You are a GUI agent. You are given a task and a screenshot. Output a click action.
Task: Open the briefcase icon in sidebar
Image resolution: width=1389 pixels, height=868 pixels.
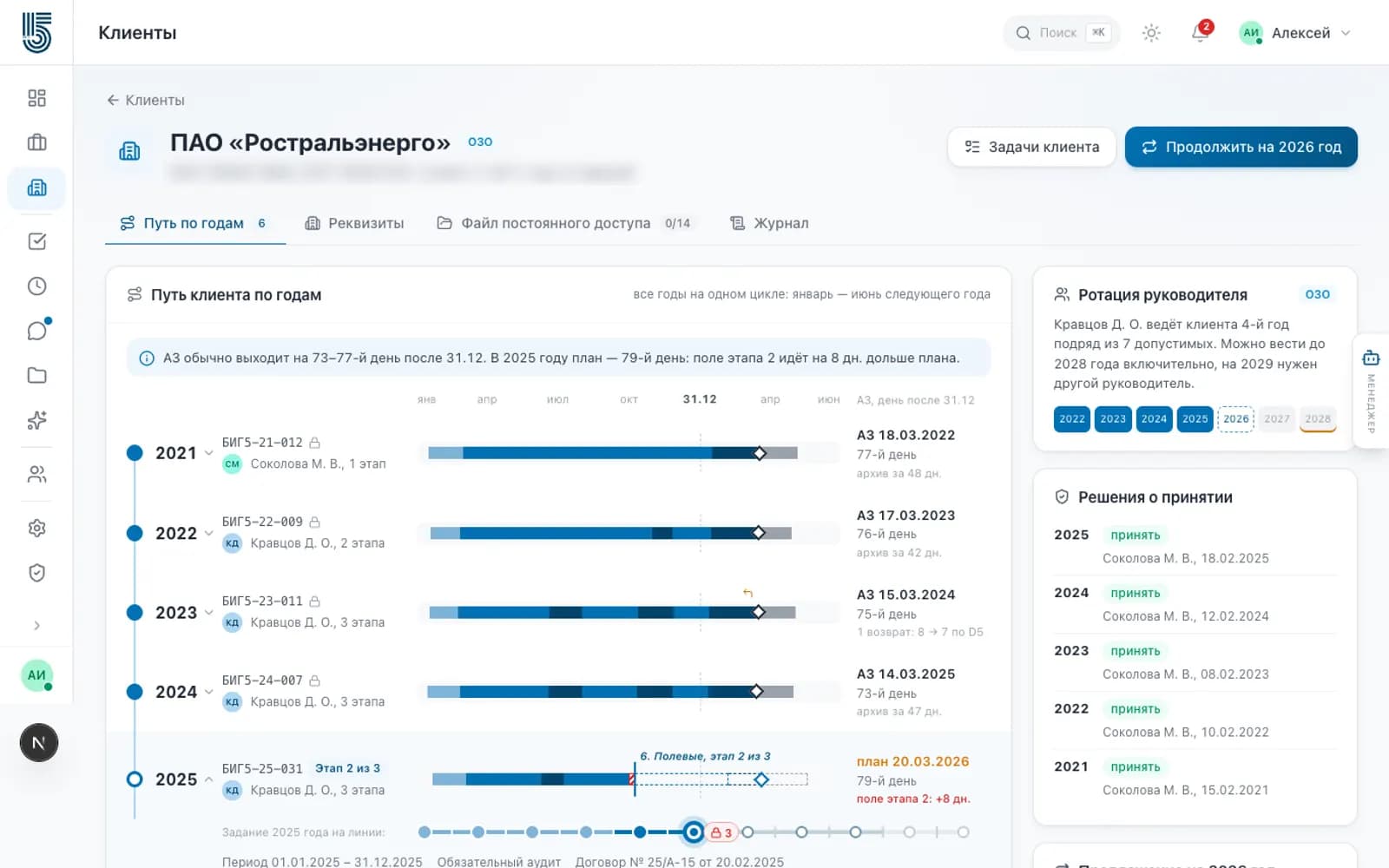click(36, 142)
